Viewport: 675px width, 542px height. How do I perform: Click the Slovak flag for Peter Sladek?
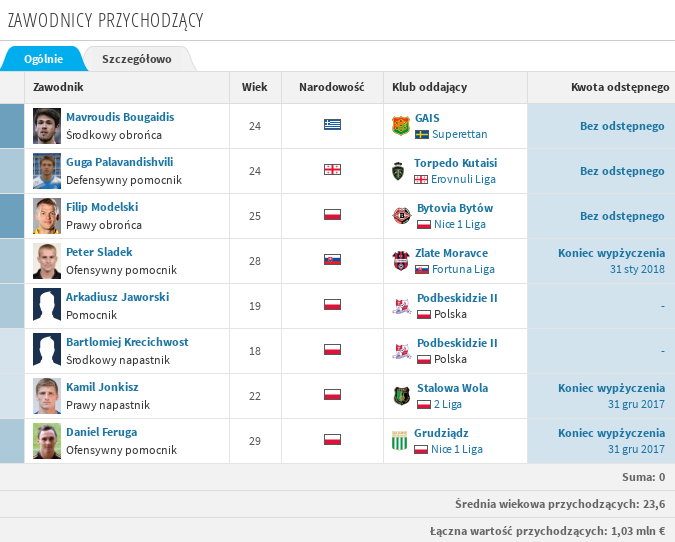tap(333, 260)
